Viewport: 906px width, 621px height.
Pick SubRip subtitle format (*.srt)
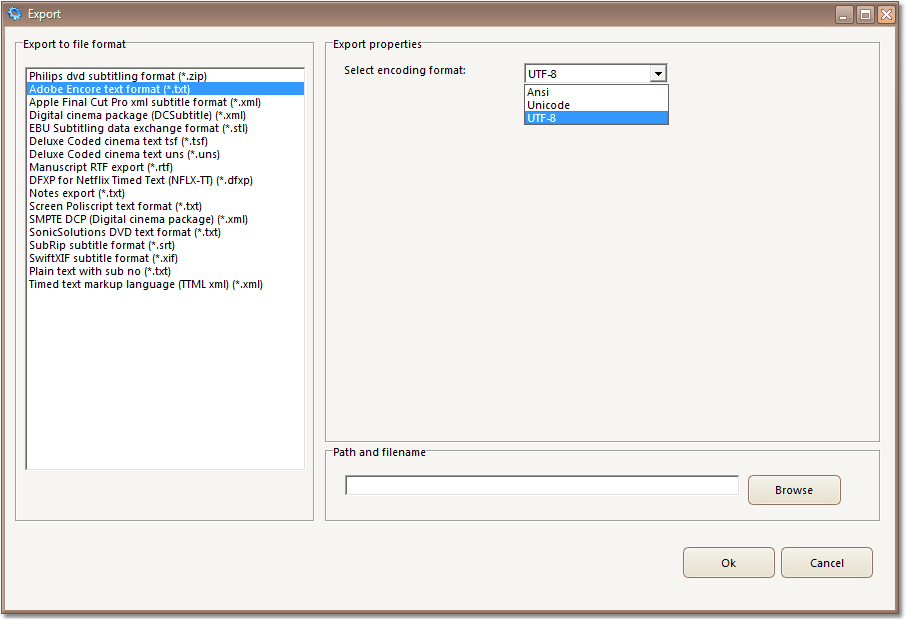(x=101, y=245)
